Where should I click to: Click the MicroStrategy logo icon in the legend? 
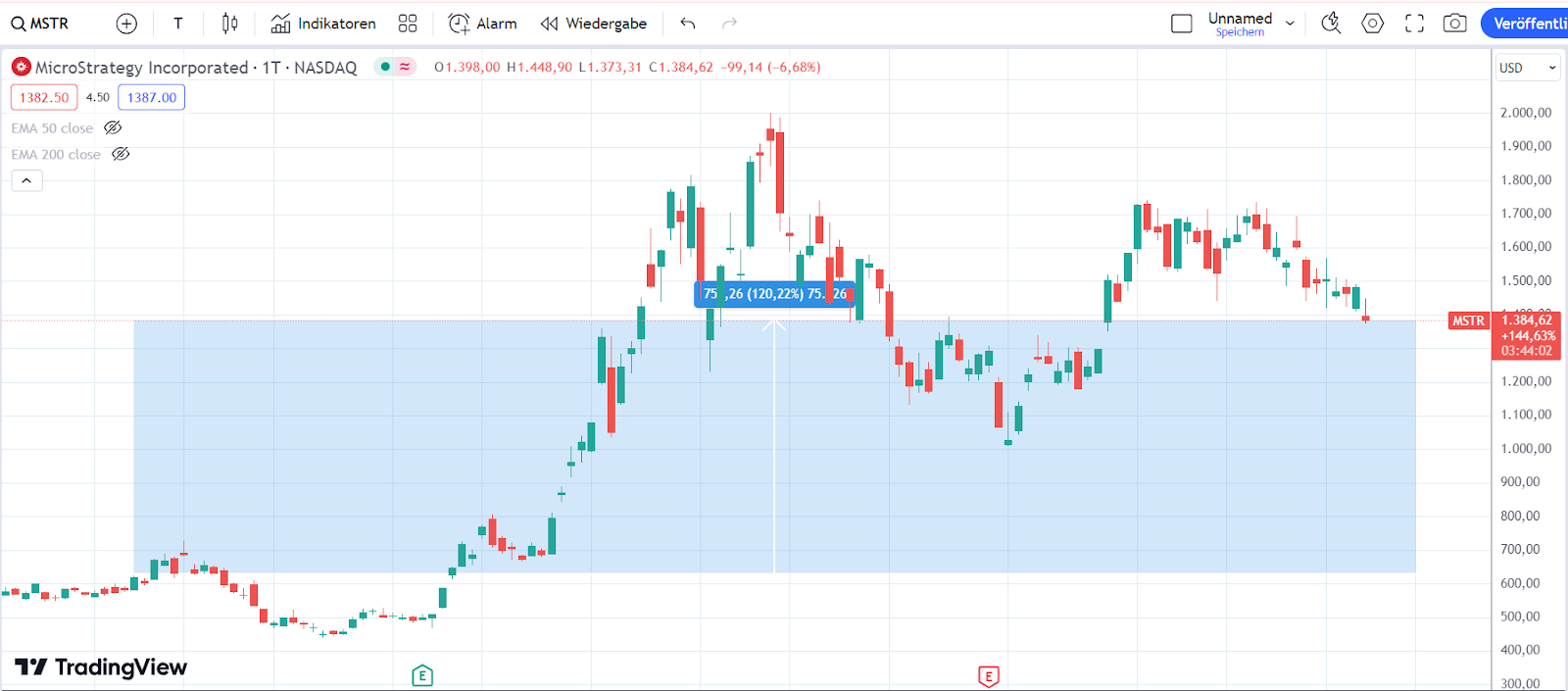21,68
